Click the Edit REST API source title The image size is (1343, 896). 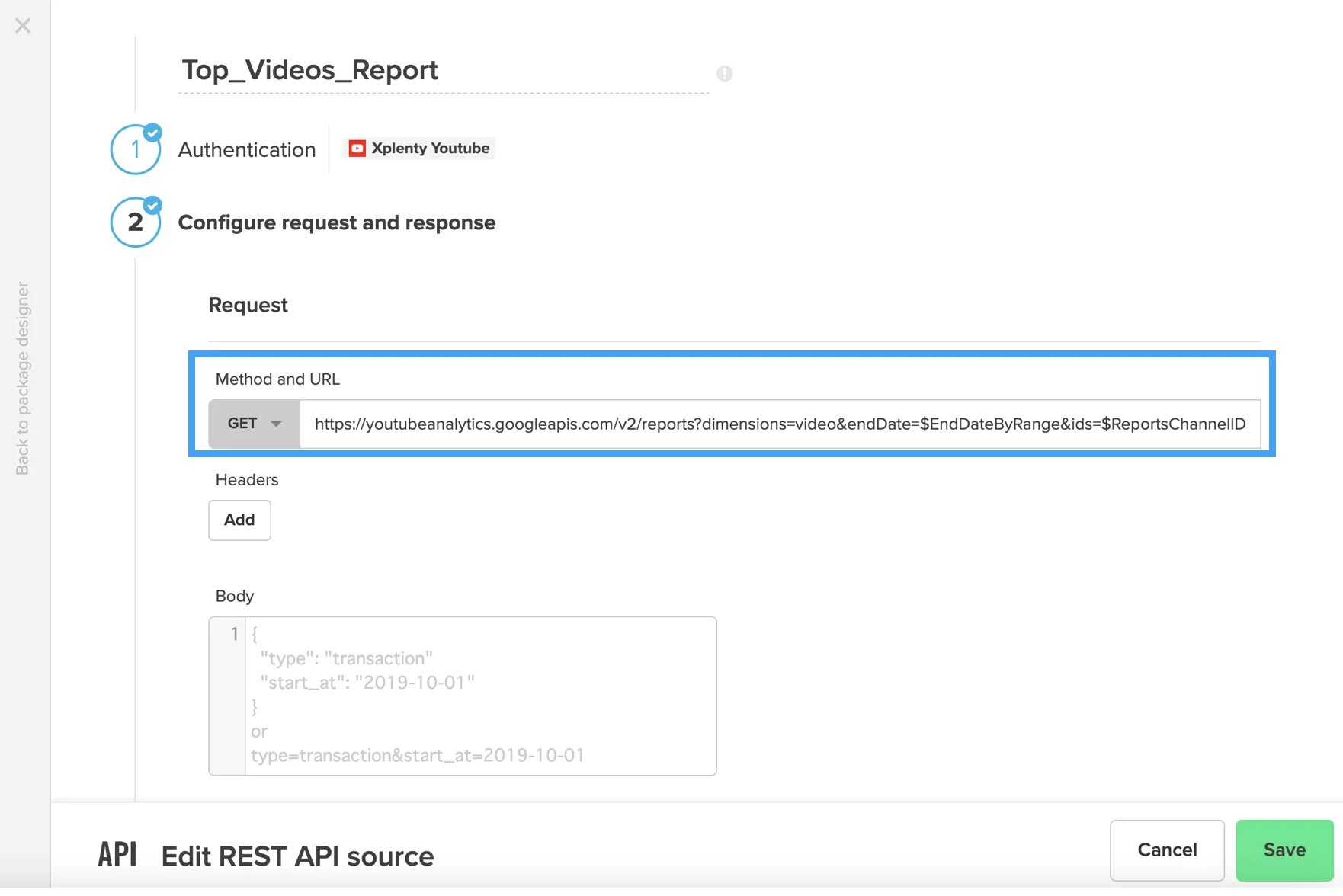298,856
